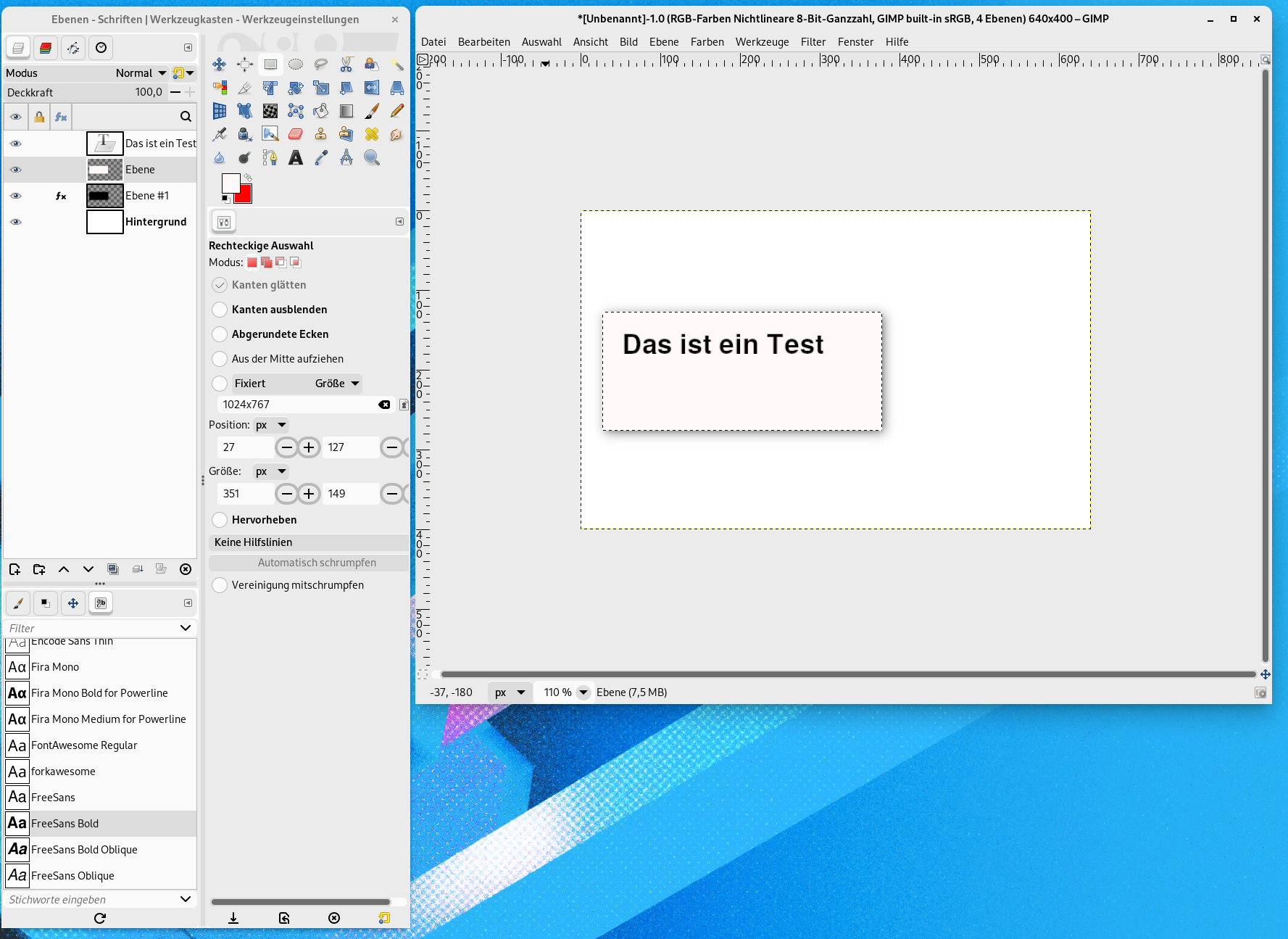Select the Move tool in the toolbox

tap(219, 65)
